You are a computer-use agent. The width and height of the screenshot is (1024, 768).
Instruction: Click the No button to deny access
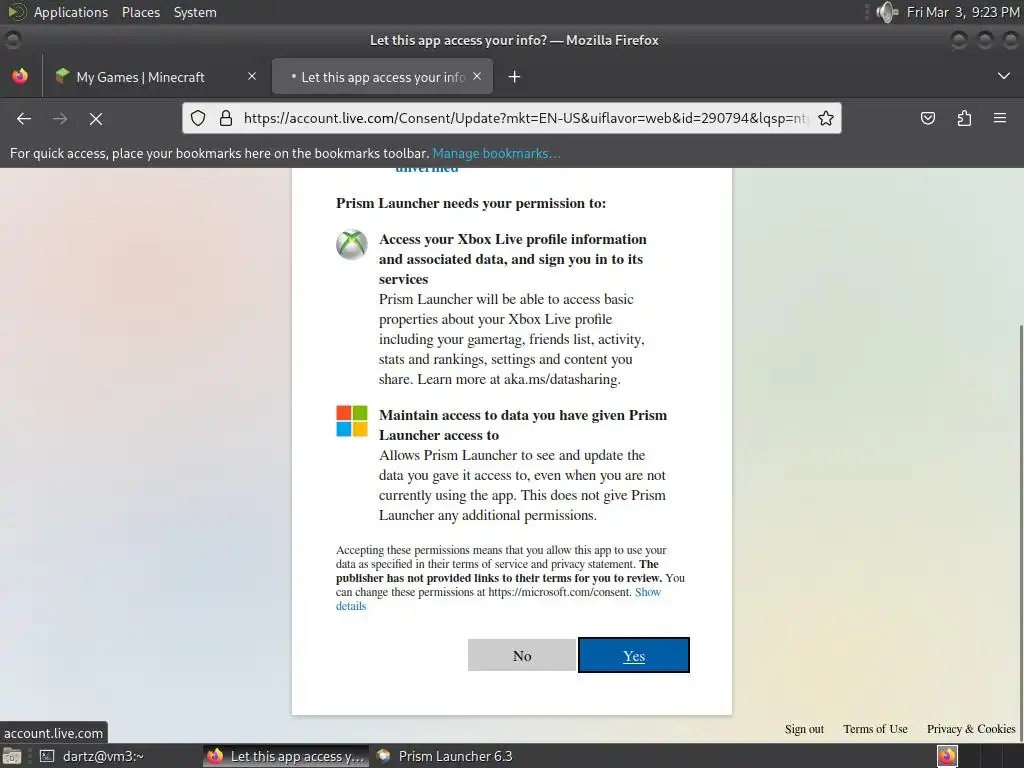pos(522,655)
